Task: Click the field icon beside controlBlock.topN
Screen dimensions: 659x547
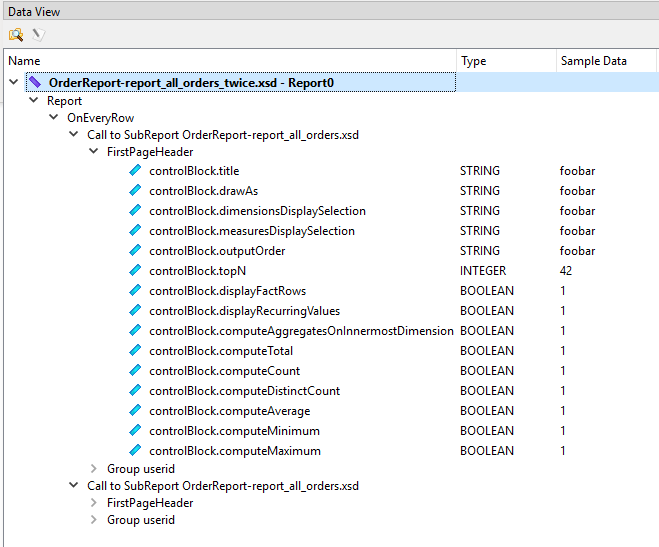Action: [x=136, y=271]
